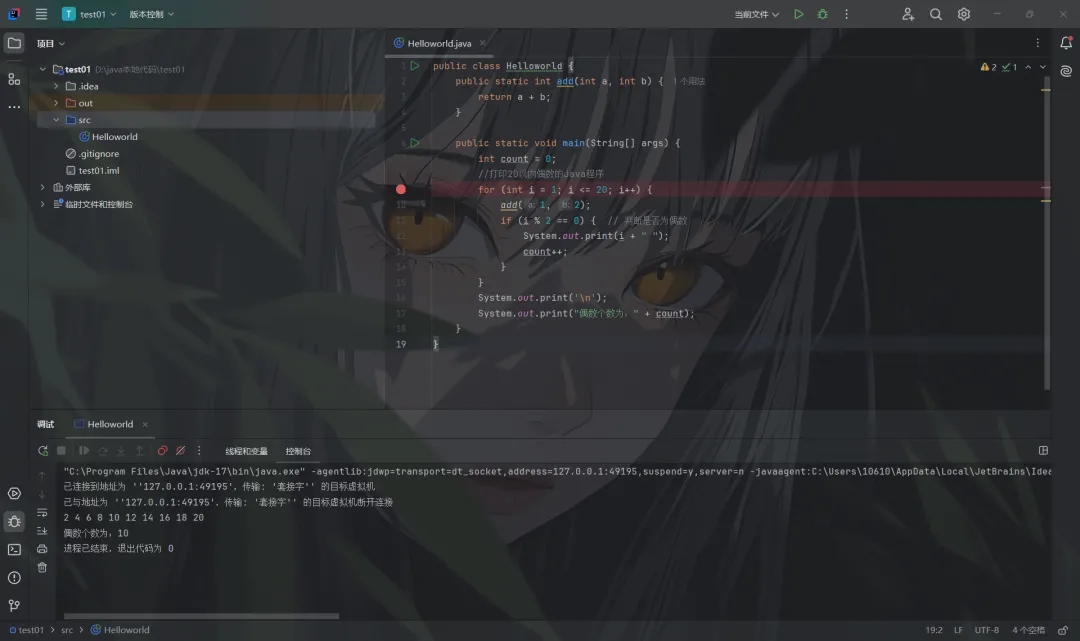This screenshot has height=641, width=1080.
Task: Toggle soft-wrap in console
Action: (42, 513)
